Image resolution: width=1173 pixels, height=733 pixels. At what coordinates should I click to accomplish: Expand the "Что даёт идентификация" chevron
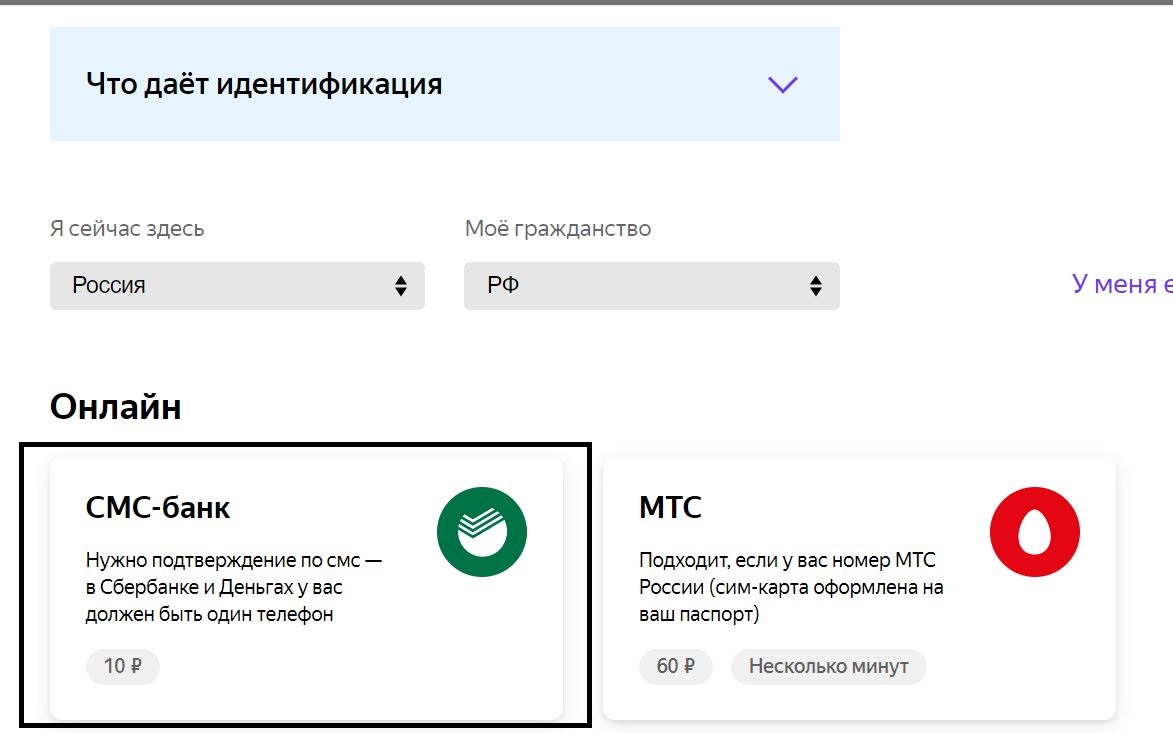[782, 84]
